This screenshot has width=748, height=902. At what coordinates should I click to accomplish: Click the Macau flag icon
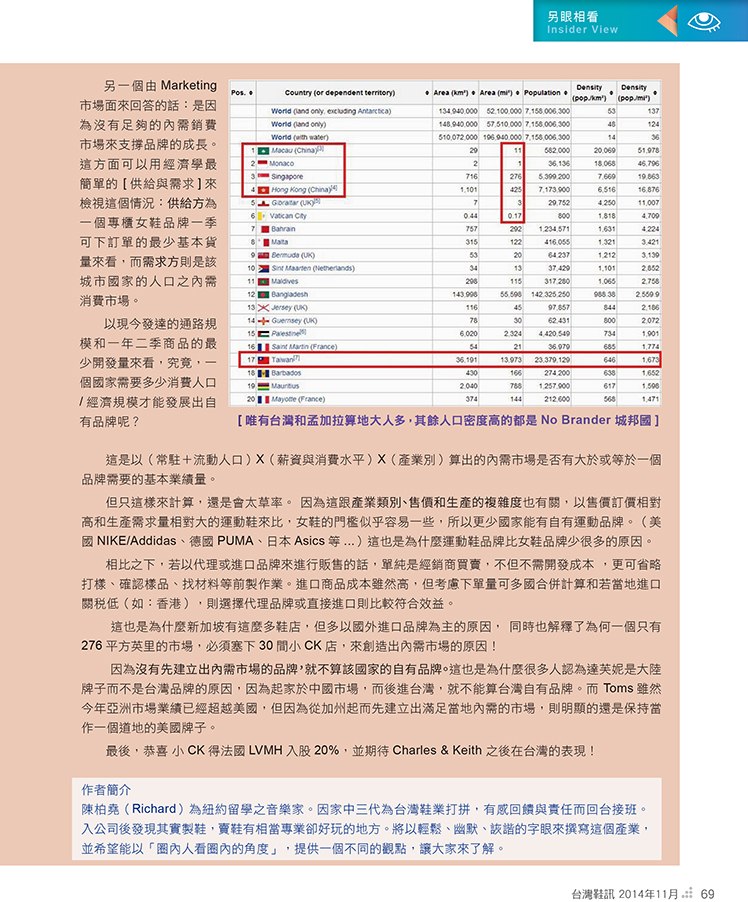click(264, 151)
